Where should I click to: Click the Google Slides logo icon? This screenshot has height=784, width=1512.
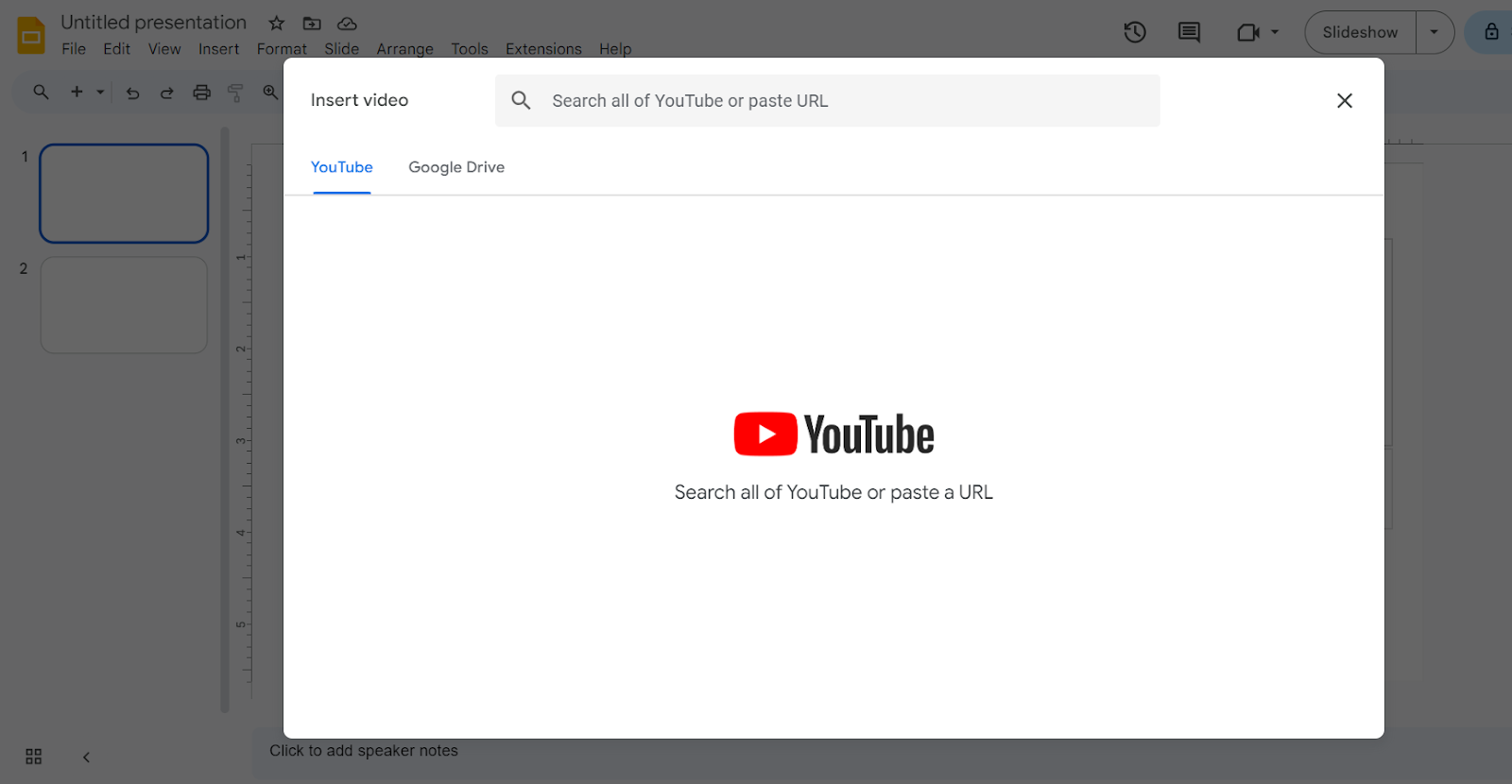(x=31, y=35)
